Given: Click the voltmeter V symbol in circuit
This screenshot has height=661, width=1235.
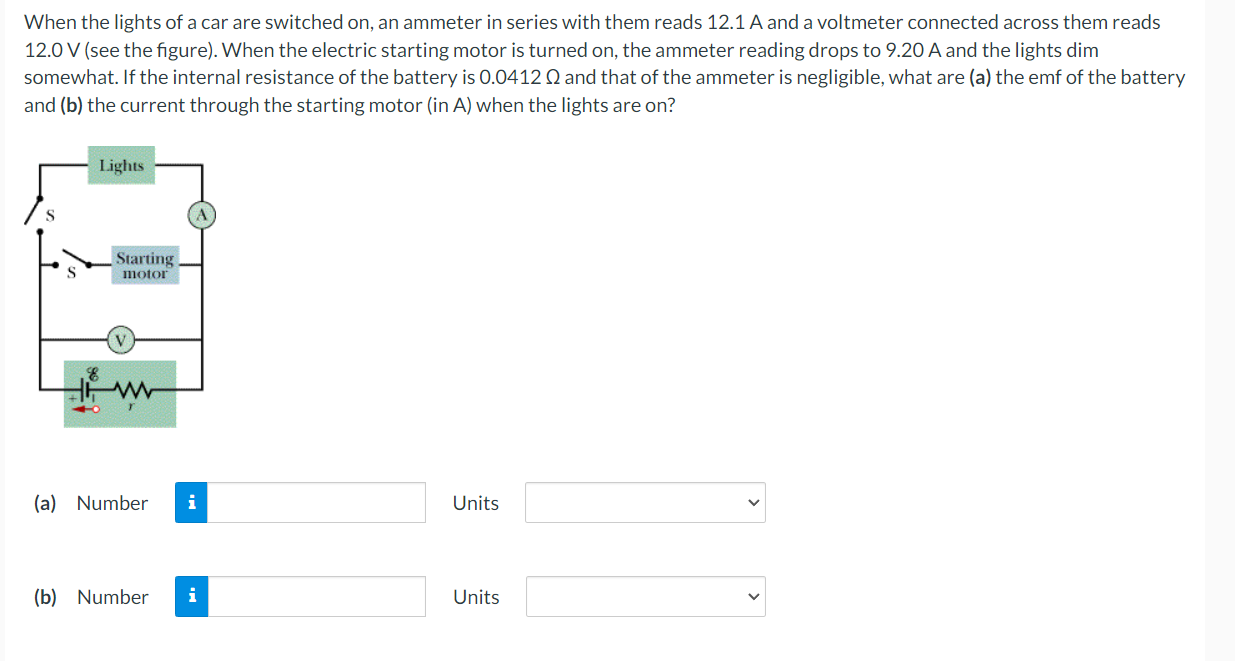Looking at the screenshot, I should [x=121, y=339].
